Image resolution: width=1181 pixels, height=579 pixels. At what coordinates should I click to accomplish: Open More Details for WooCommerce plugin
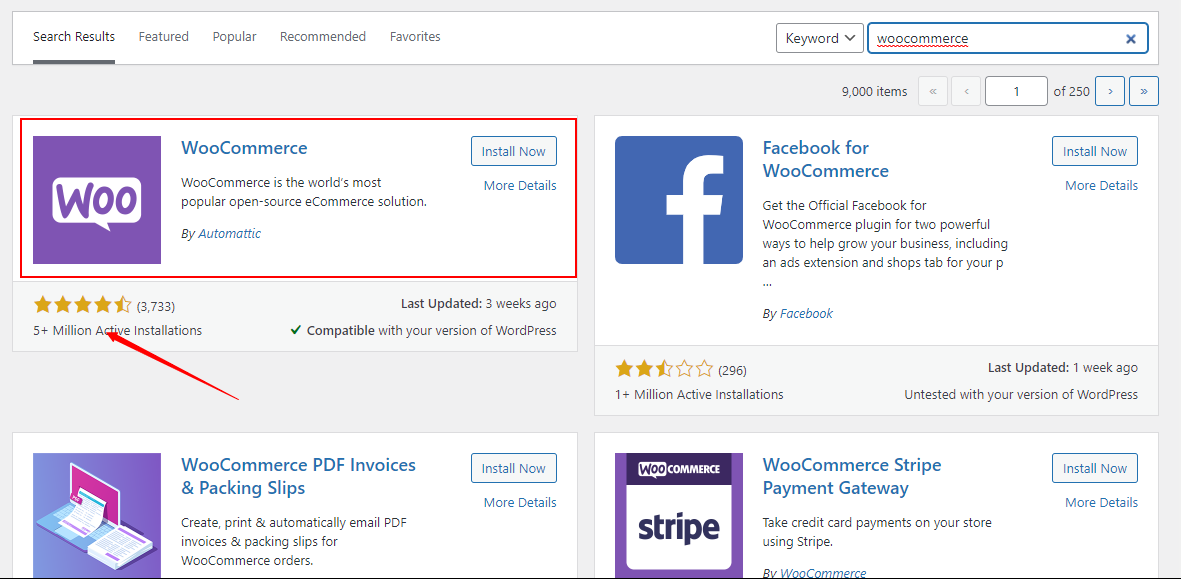(520, 185)
